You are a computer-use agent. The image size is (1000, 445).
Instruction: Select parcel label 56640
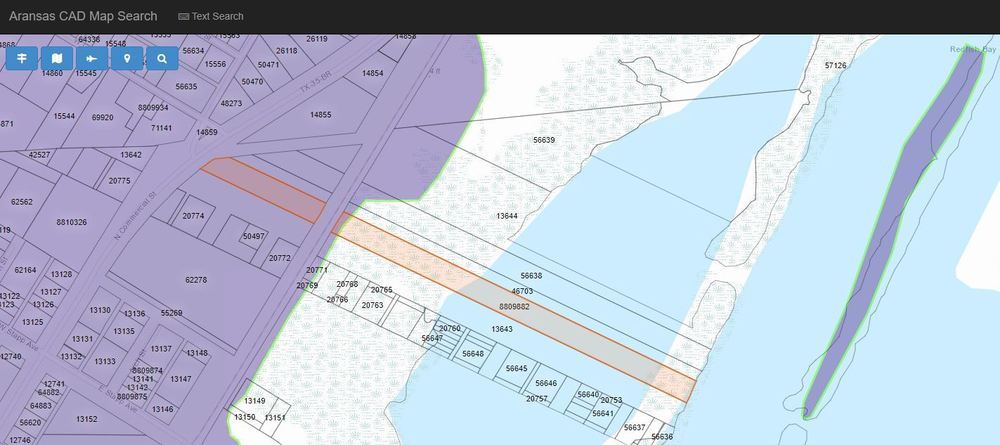(588, 395)
